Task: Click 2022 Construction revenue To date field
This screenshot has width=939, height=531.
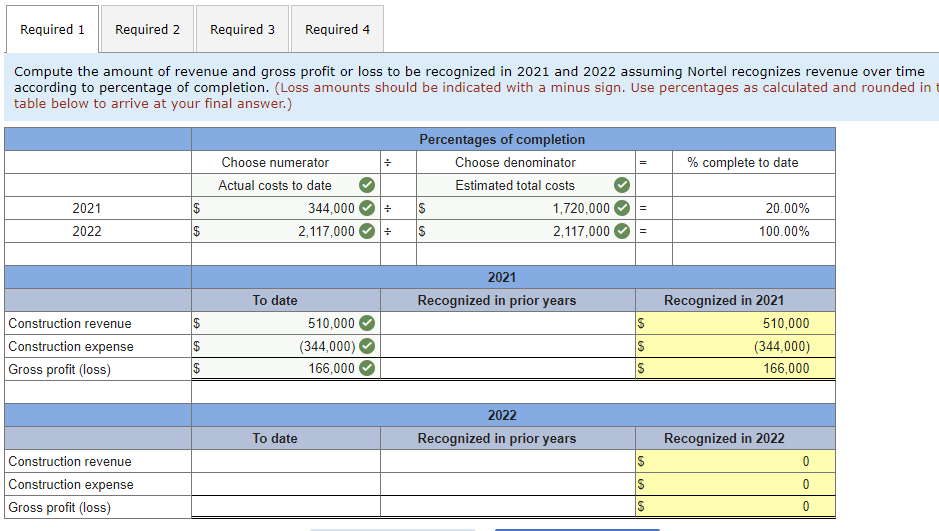Action: pos(286,461)
